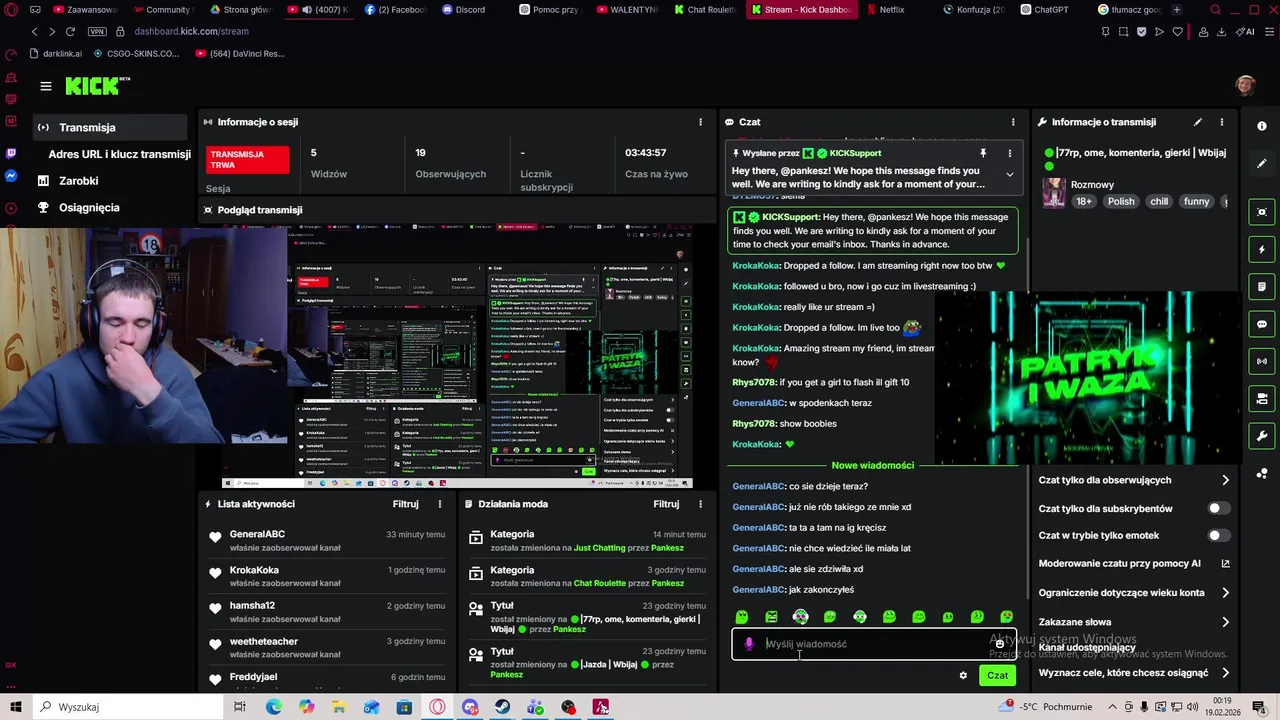This screenshot has height=720, width=1280.
Task: Click the Nowe wiadomości chat divider
Action: [x=872, y=465]
